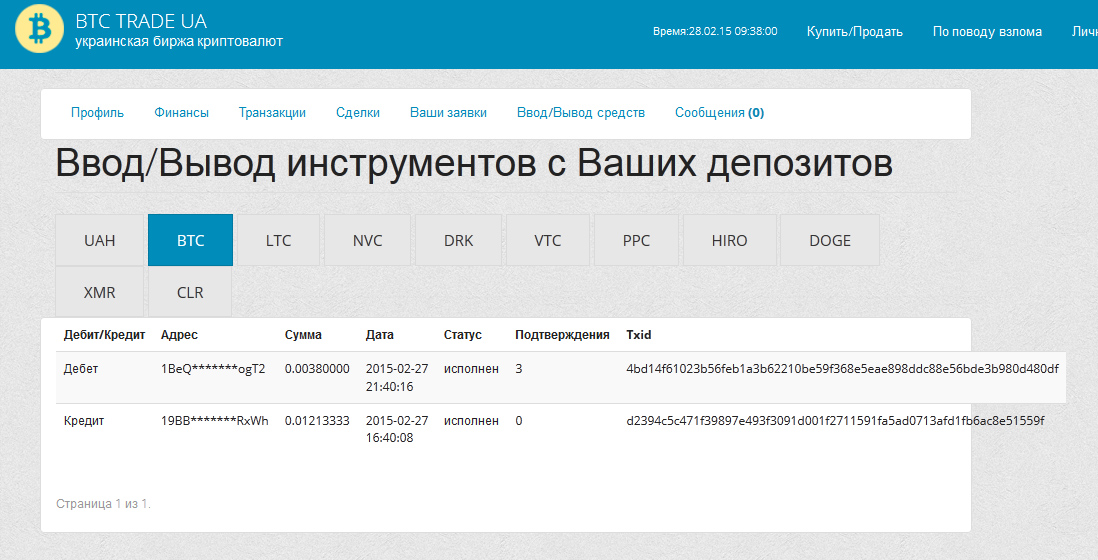Select the LTC currency tab
Viewport: 1098px width, 560px height.
click(x=279, y=240)
